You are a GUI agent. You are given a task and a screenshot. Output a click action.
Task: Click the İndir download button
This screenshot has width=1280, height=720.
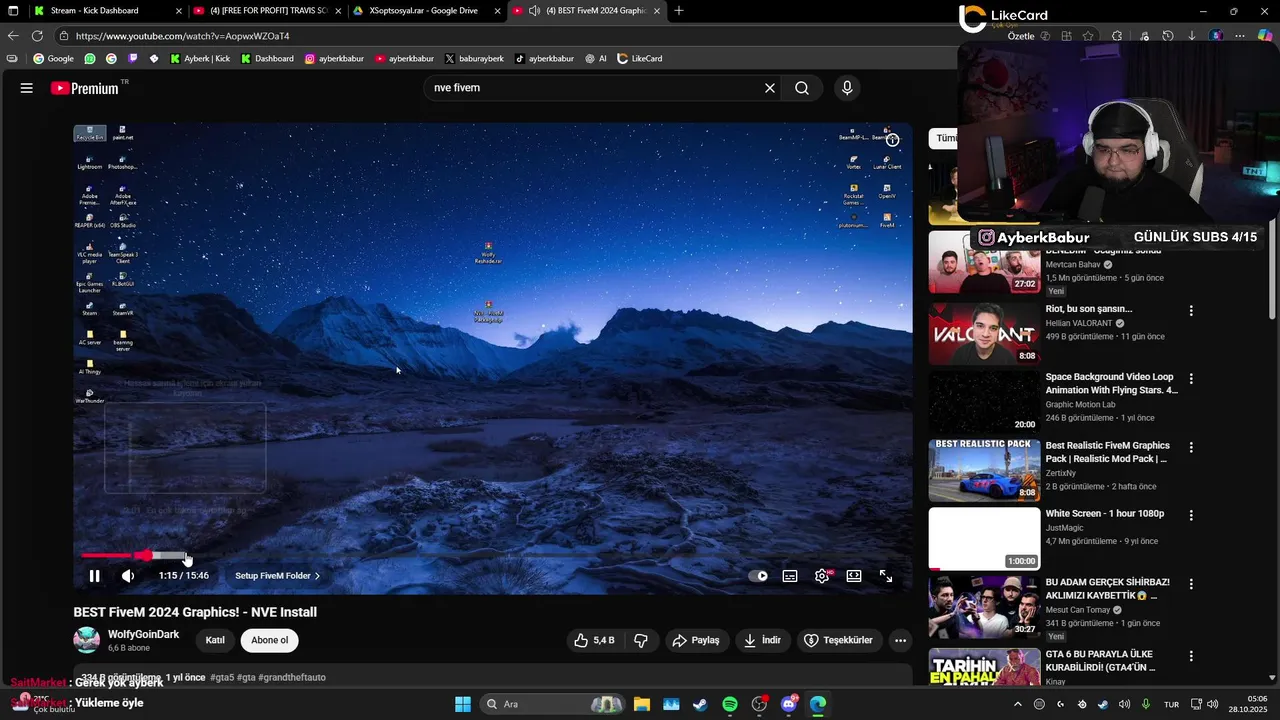[x=763, y=640]
